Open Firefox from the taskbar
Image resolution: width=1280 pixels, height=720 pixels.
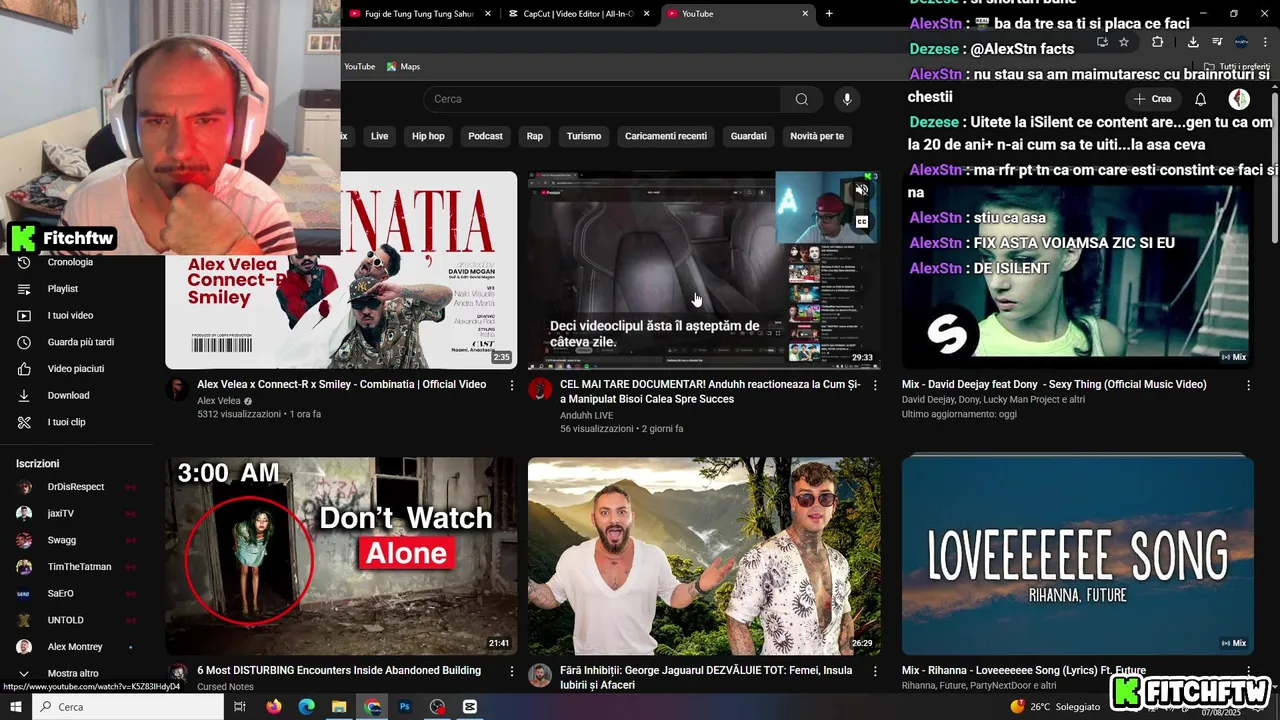[274, 707]
